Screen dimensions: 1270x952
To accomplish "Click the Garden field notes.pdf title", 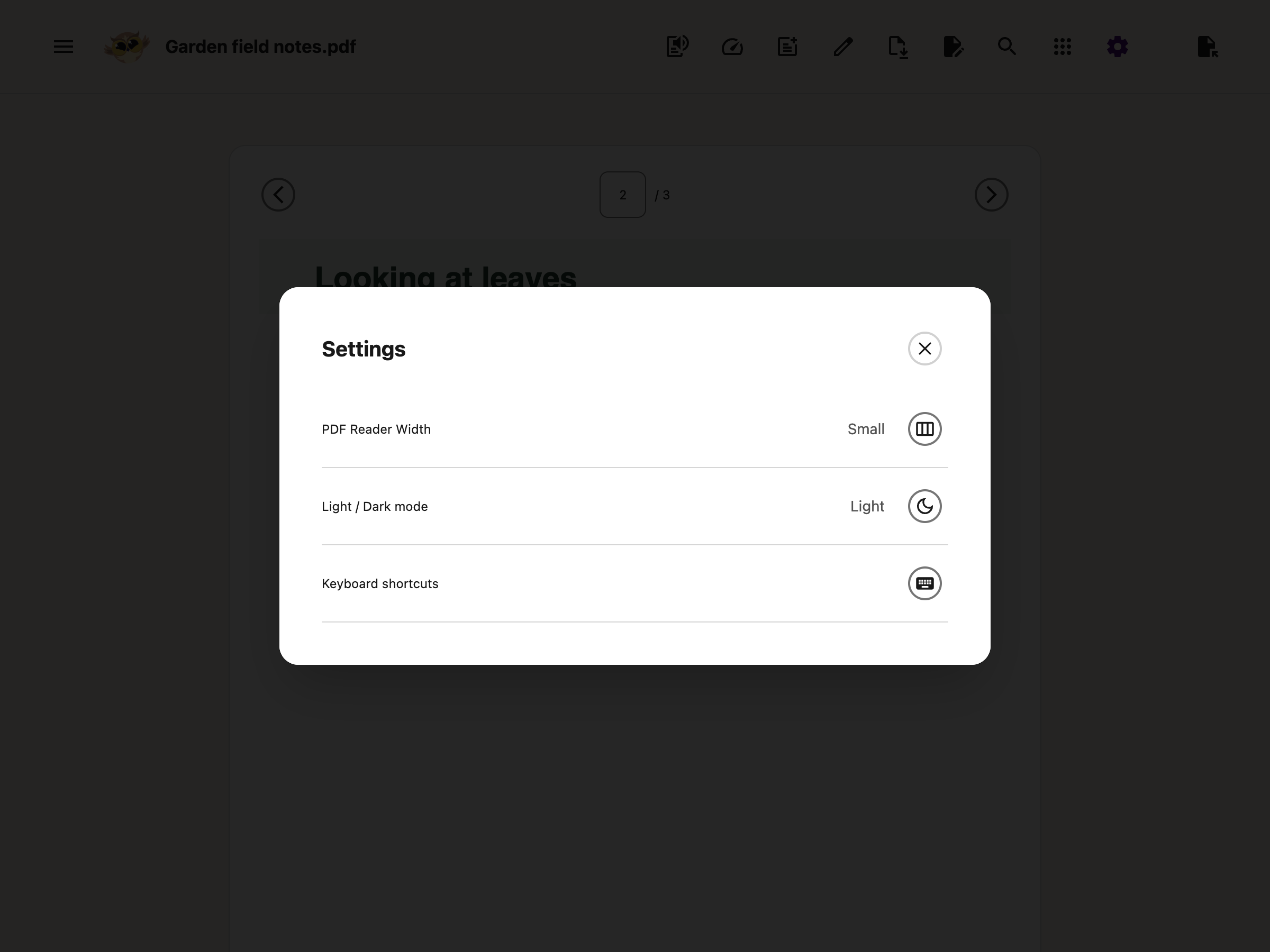I will click(261, 47).
